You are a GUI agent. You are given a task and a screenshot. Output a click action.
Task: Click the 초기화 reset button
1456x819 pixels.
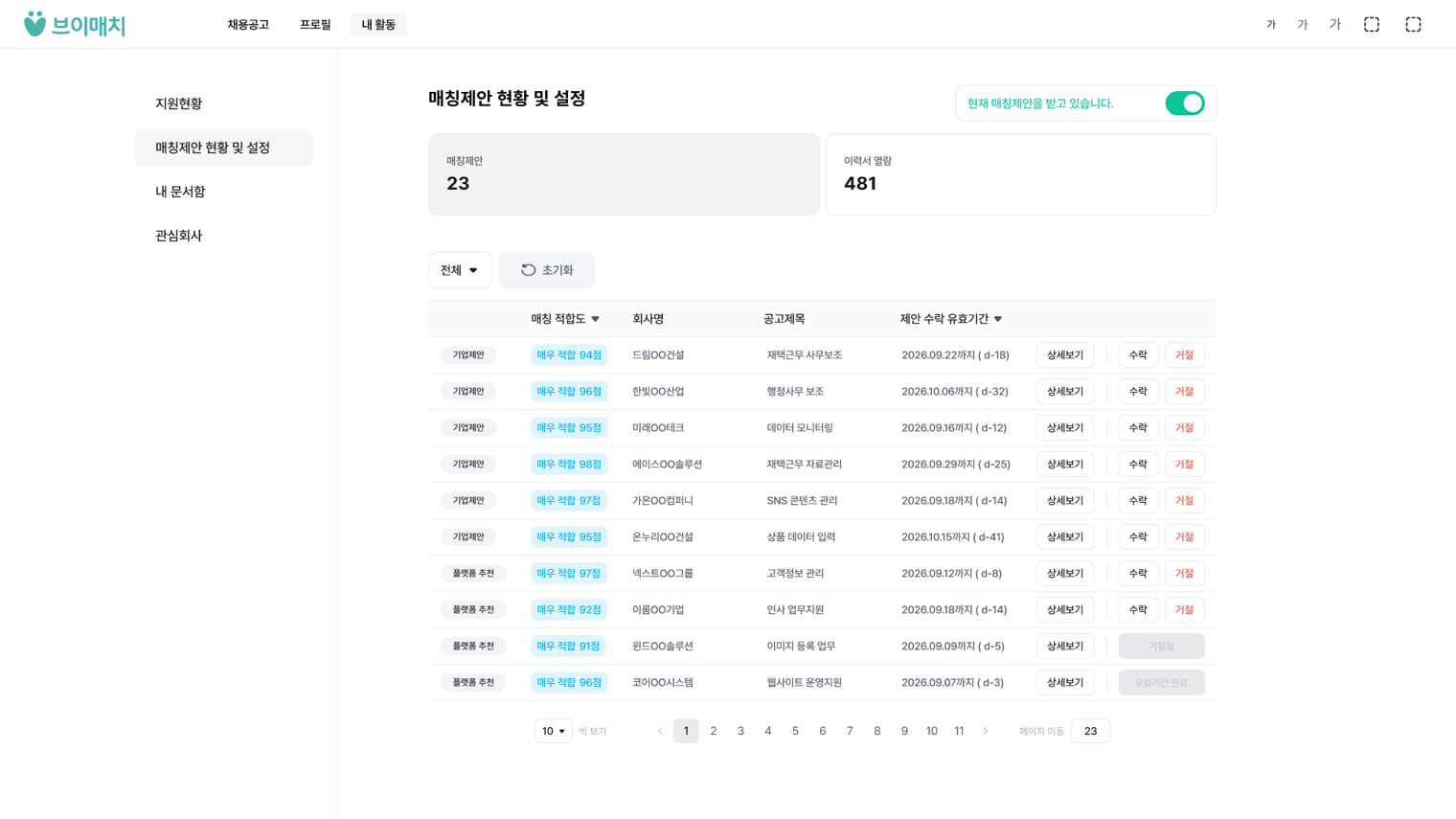546,270
